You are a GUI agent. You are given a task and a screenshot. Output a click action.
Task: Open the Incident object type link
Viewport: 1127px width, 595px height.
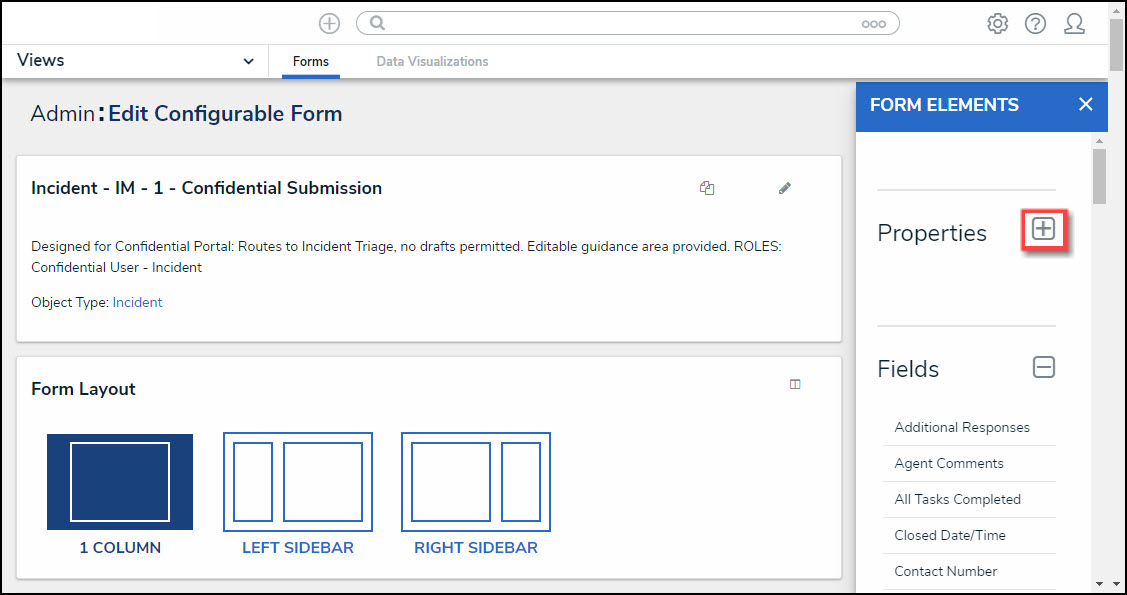pos(137,302)
